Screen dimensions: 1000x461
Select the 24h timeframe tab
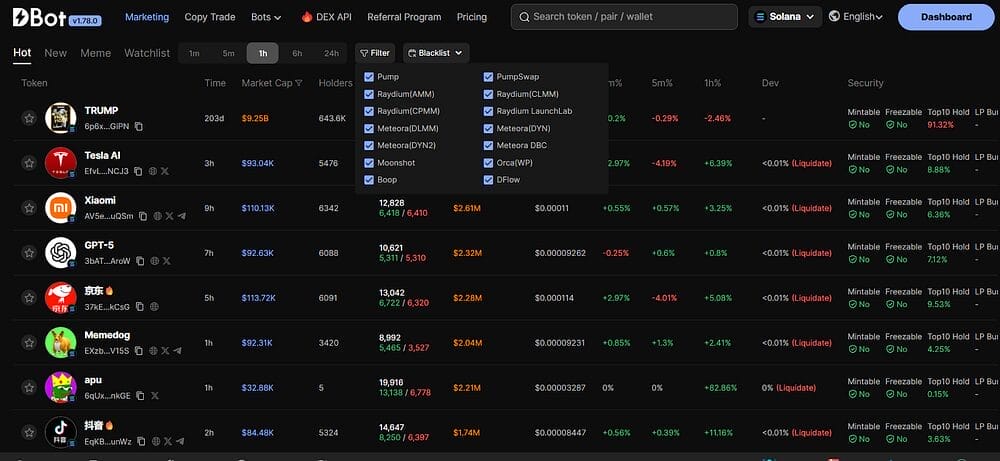tap(331, 53)
